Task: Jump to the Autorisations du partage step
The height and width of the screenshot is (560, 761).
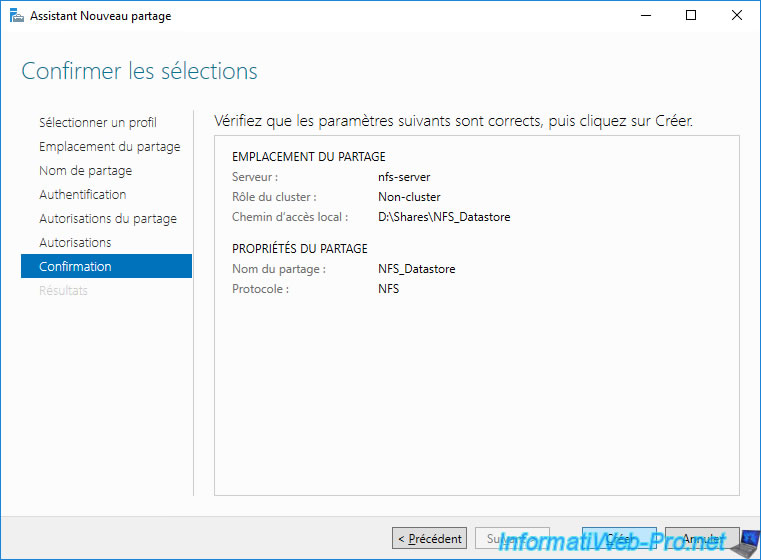Action: [107, 219]
